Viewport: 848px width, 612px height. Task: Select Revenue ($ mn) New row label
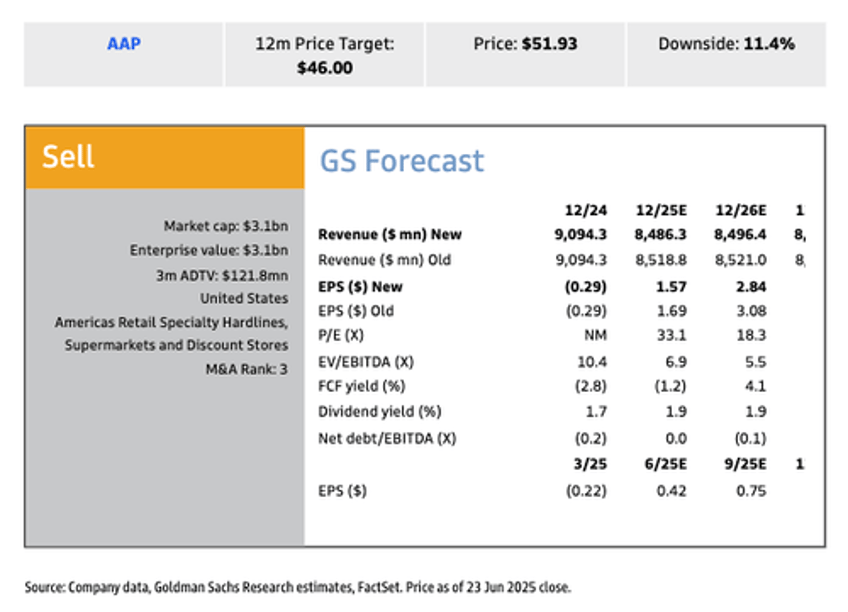(x=389, y=235)
